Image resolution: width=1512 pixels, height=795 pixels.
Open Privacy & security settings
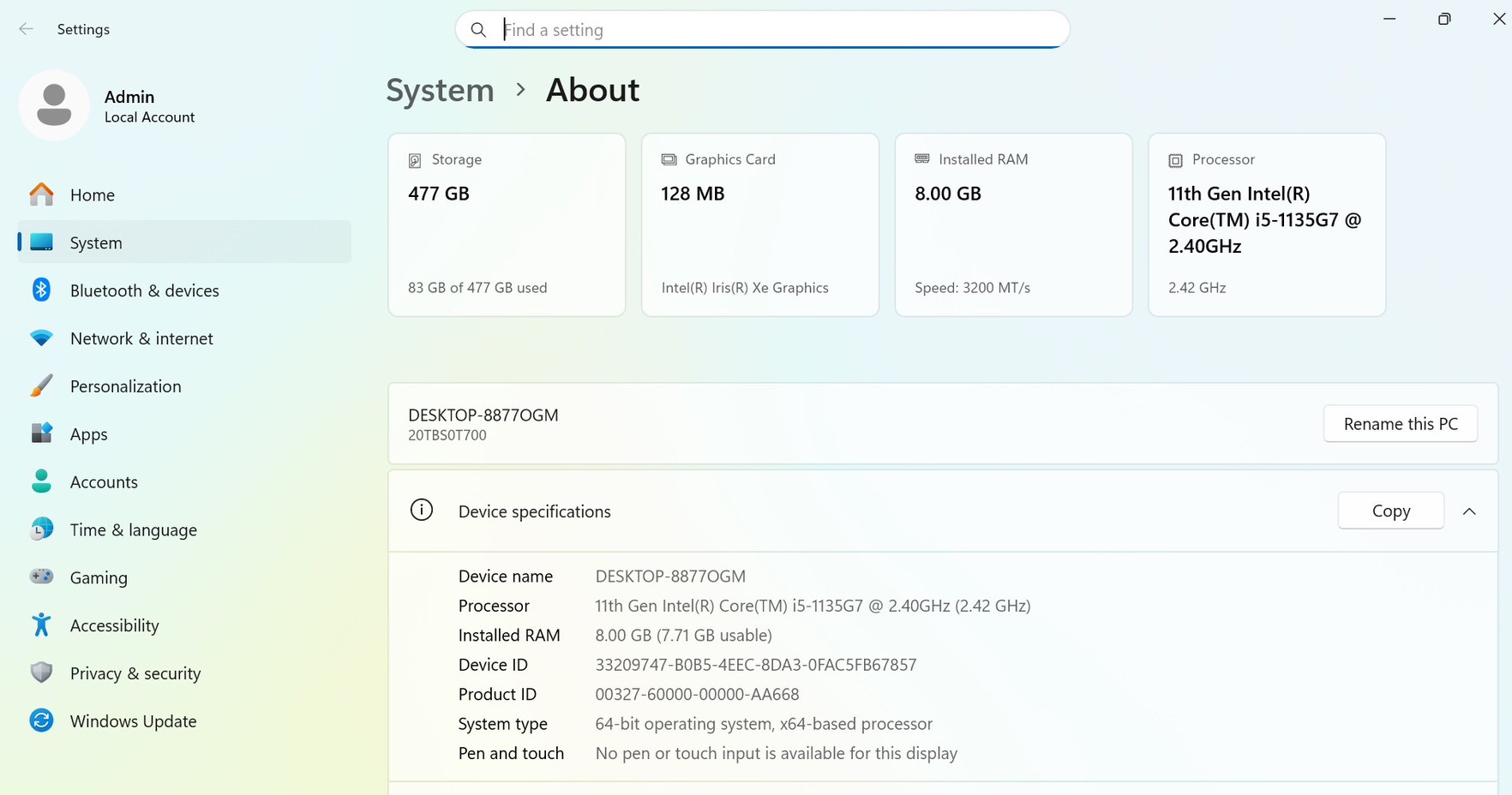(x=135, y=673)
